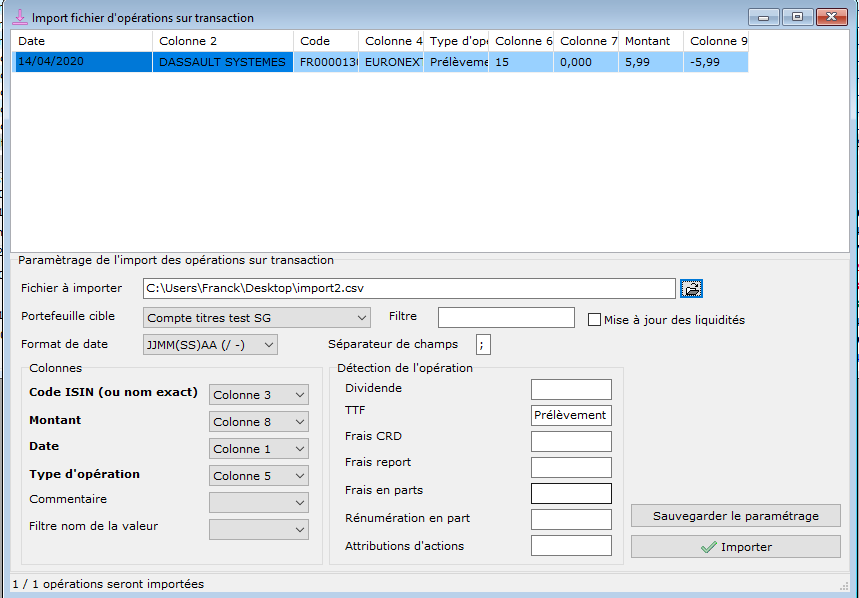
Task: Click Sauvegarder le paramétrage button
Action: [x=736, y=516]
